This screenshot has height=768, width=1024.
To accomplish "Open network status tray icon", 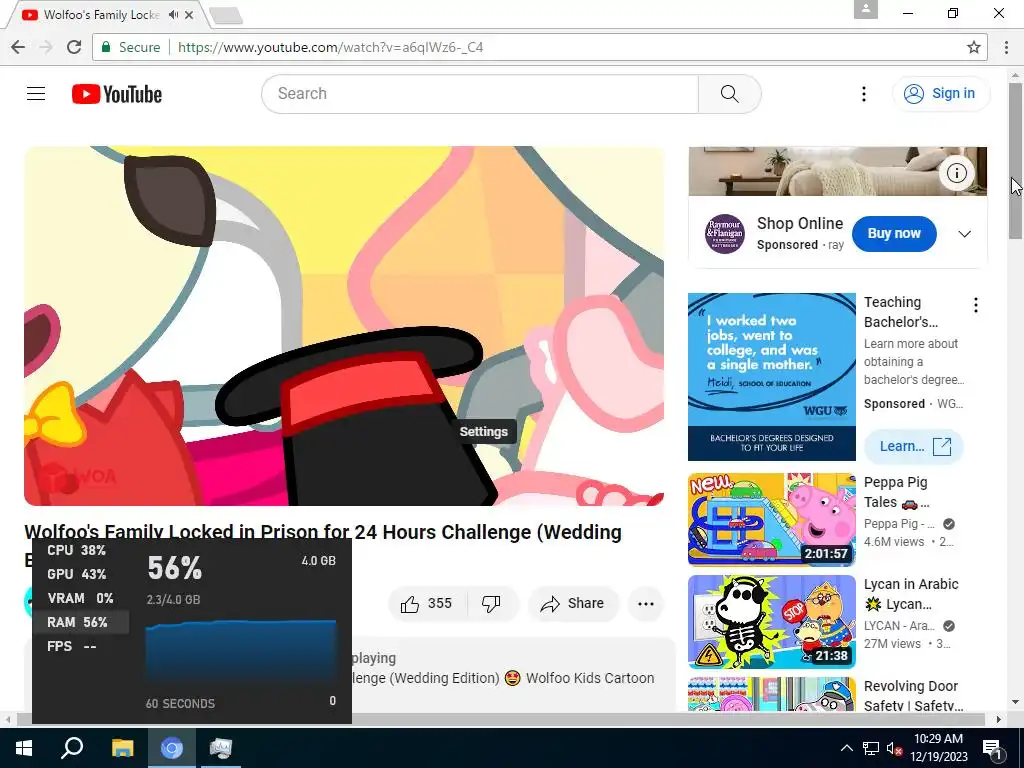I will click(871, 748).
